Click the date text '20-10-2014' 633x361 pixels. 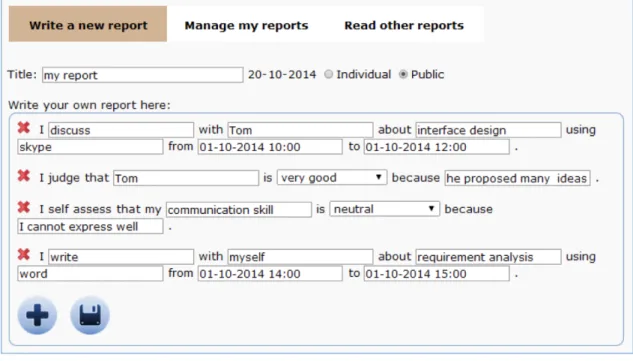[x=282, y=75]
